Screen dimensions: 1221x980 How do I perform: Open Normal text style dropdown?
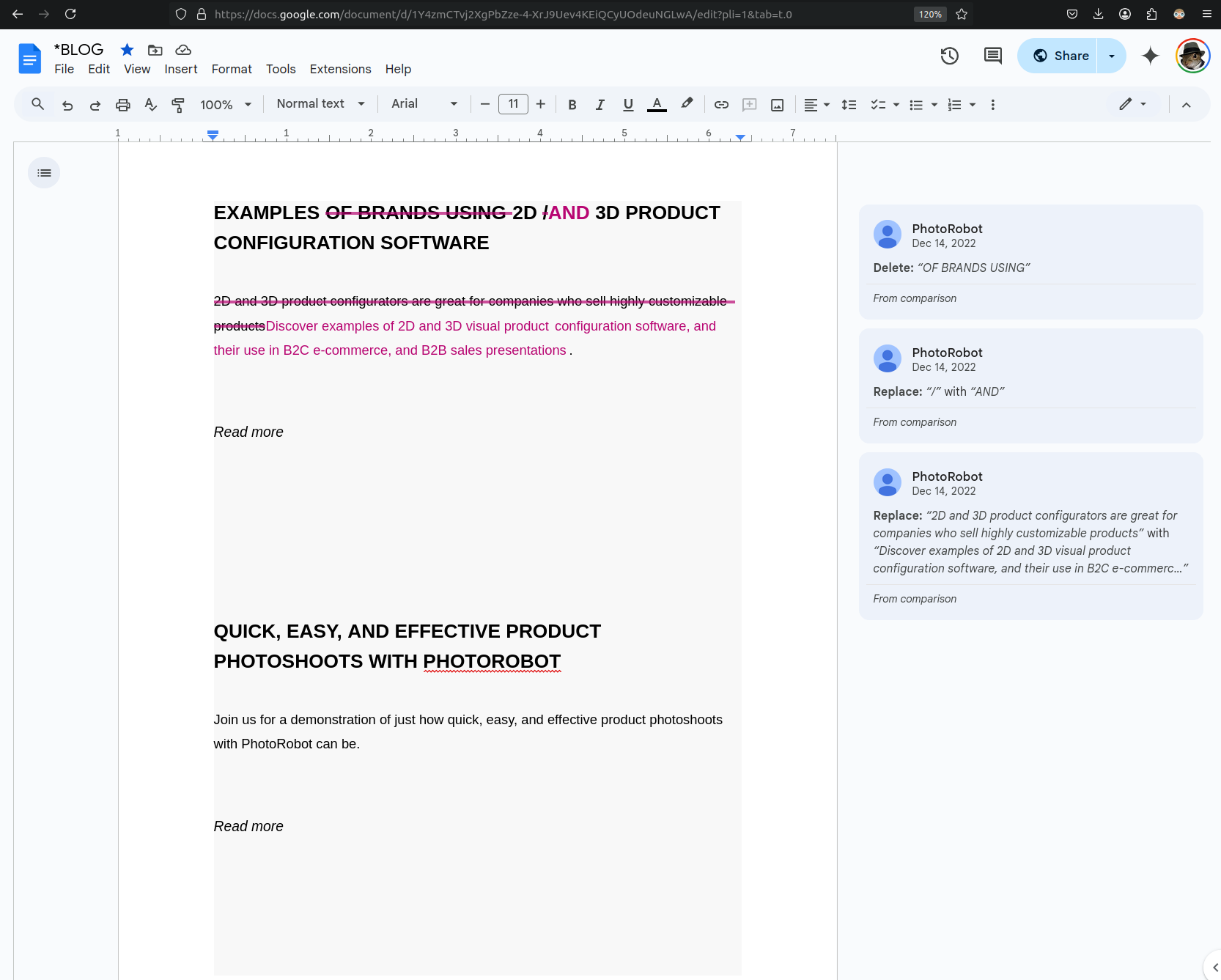click(320, 104)
